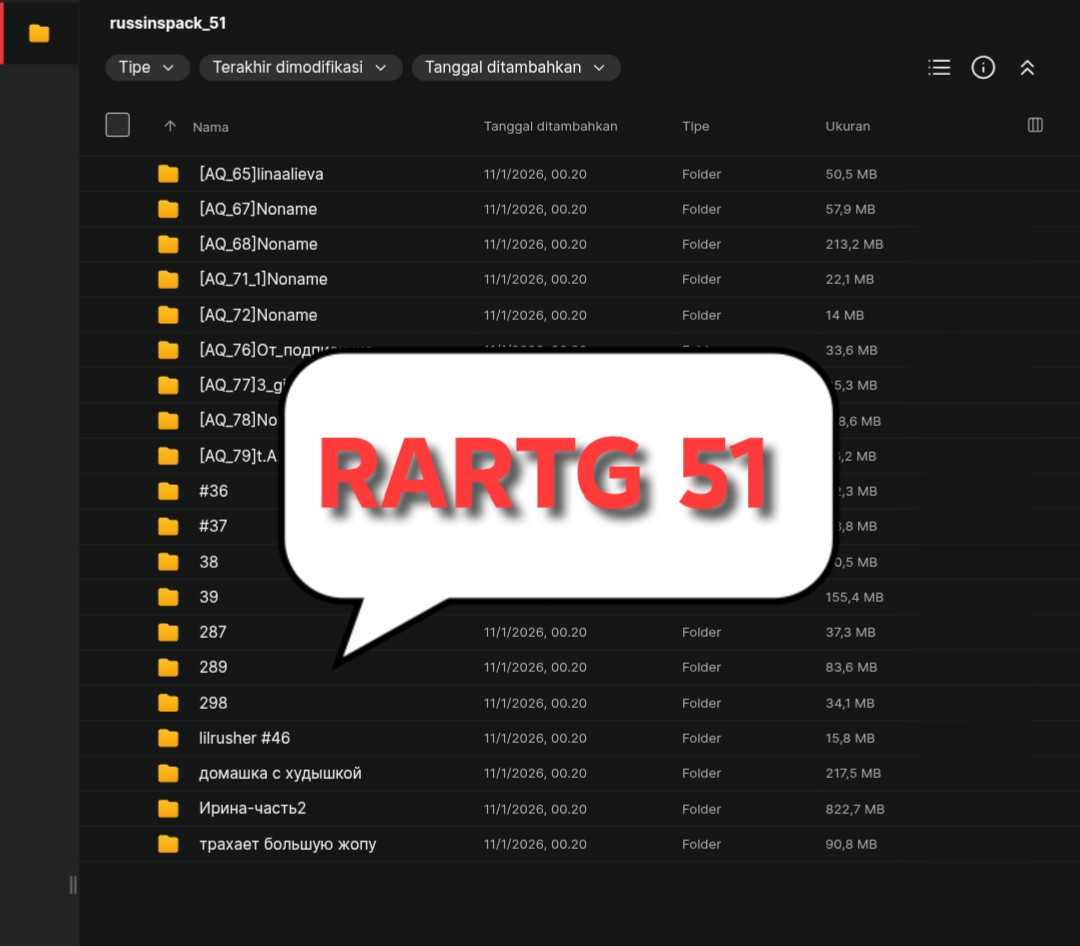Click folder icon of the [AQ_78] row
The image size is (1080, 946).
point(168,420)
